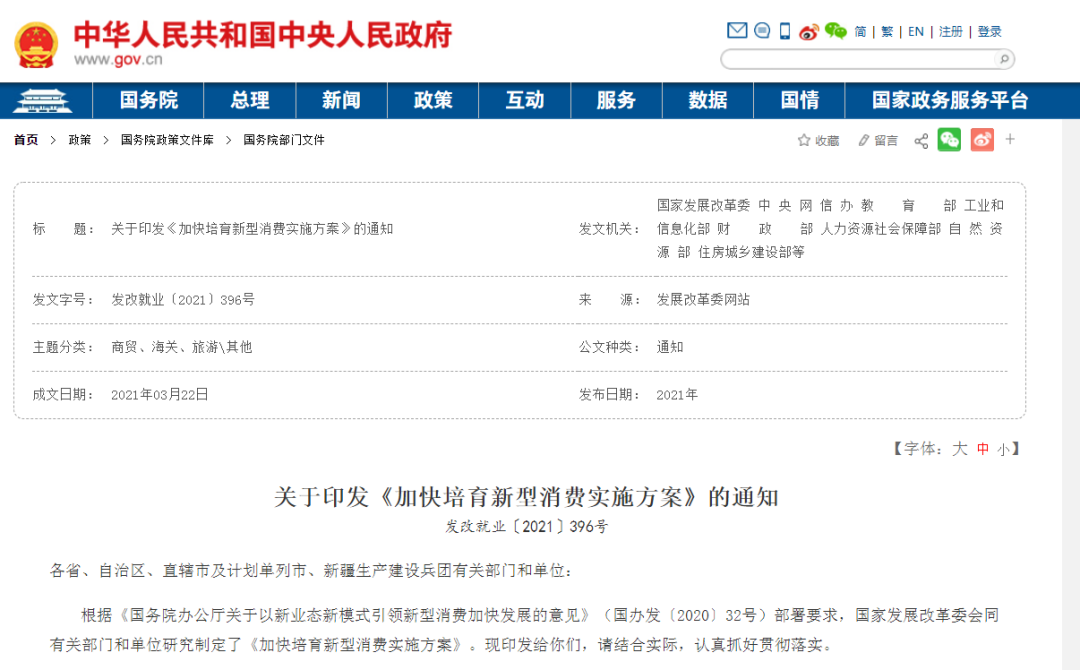1080x670 pixels.
Task: Click the government building home icon
Action: point(45,100)
